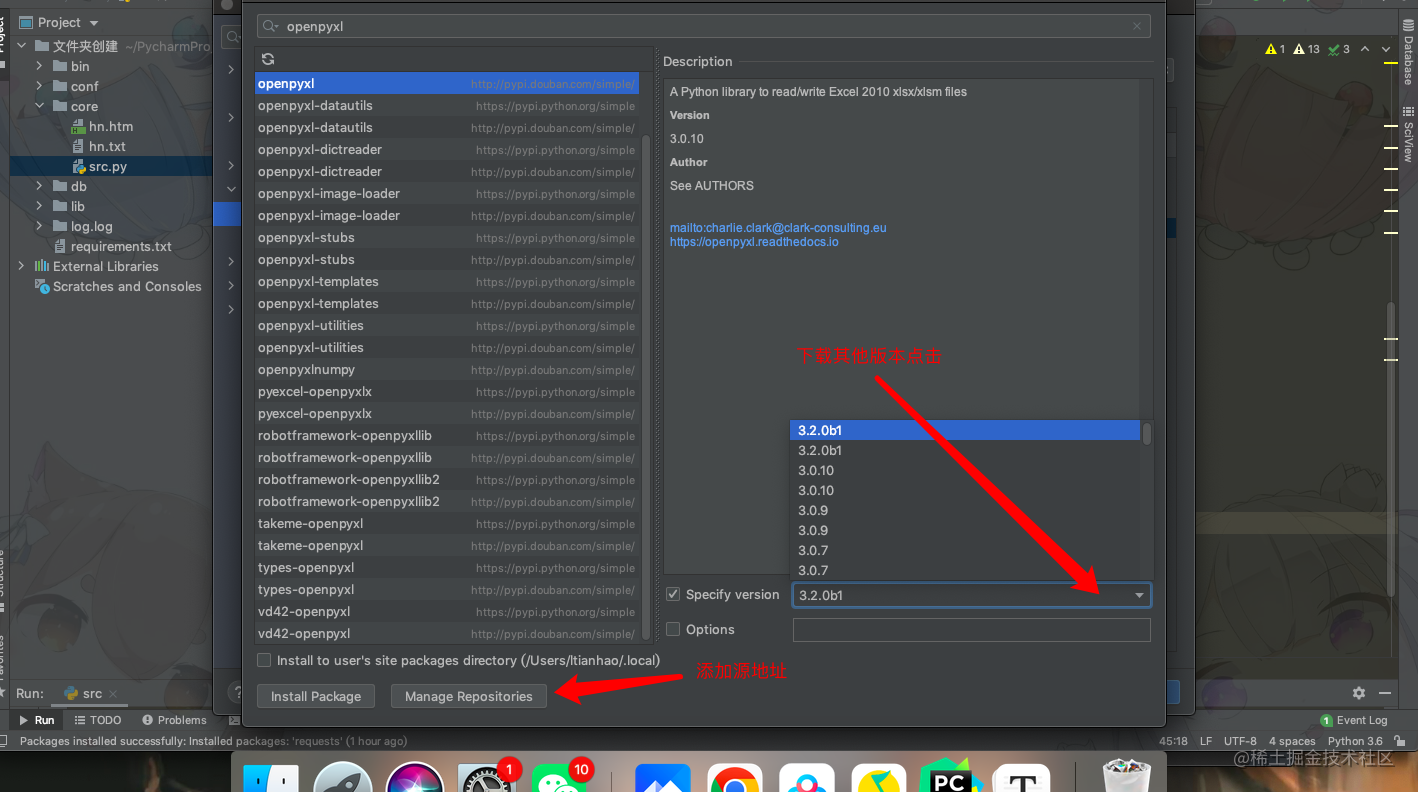
Task: Open WeChat from the dock
Action: (x=559, y=780)
